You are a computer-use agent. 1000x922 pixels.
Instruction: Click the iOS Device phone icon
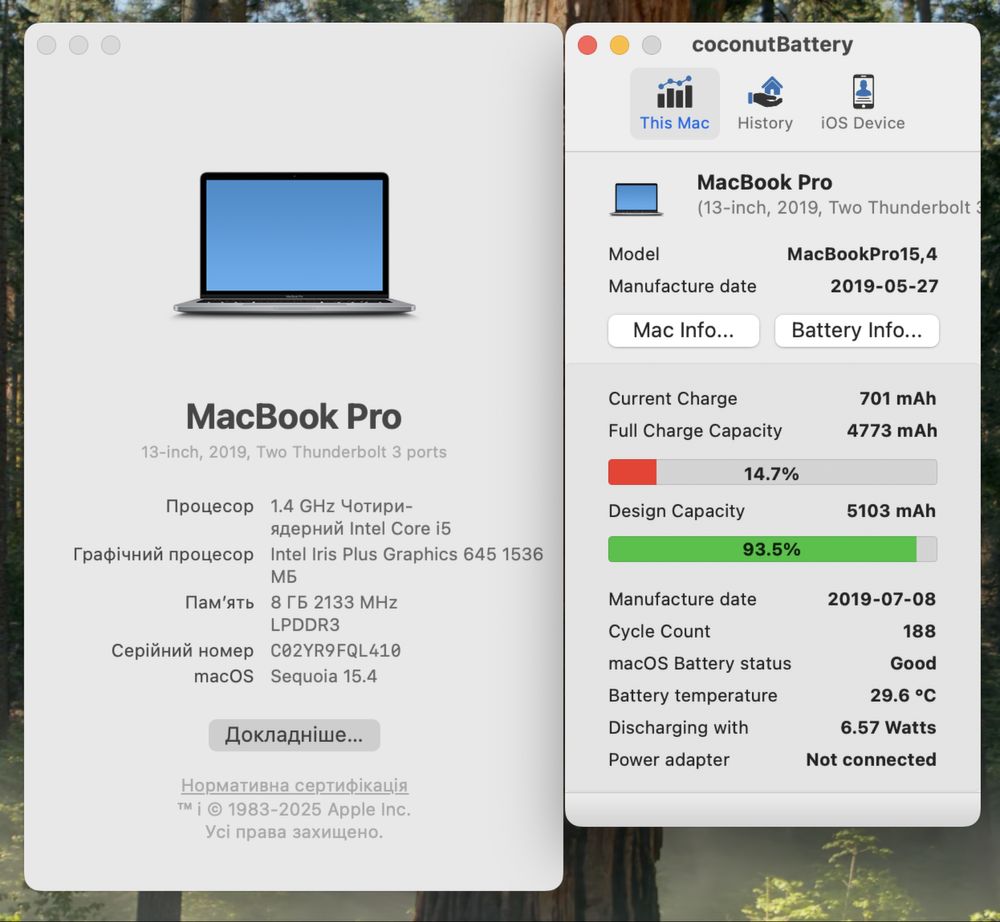(x=864, y=92)
